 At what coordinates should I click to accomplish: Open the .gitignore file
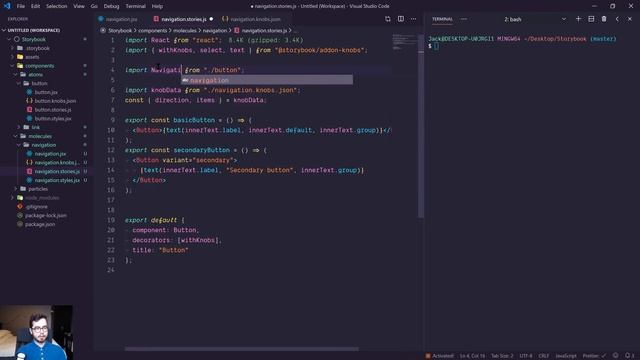pyautogui.click(x=36, y=207)
